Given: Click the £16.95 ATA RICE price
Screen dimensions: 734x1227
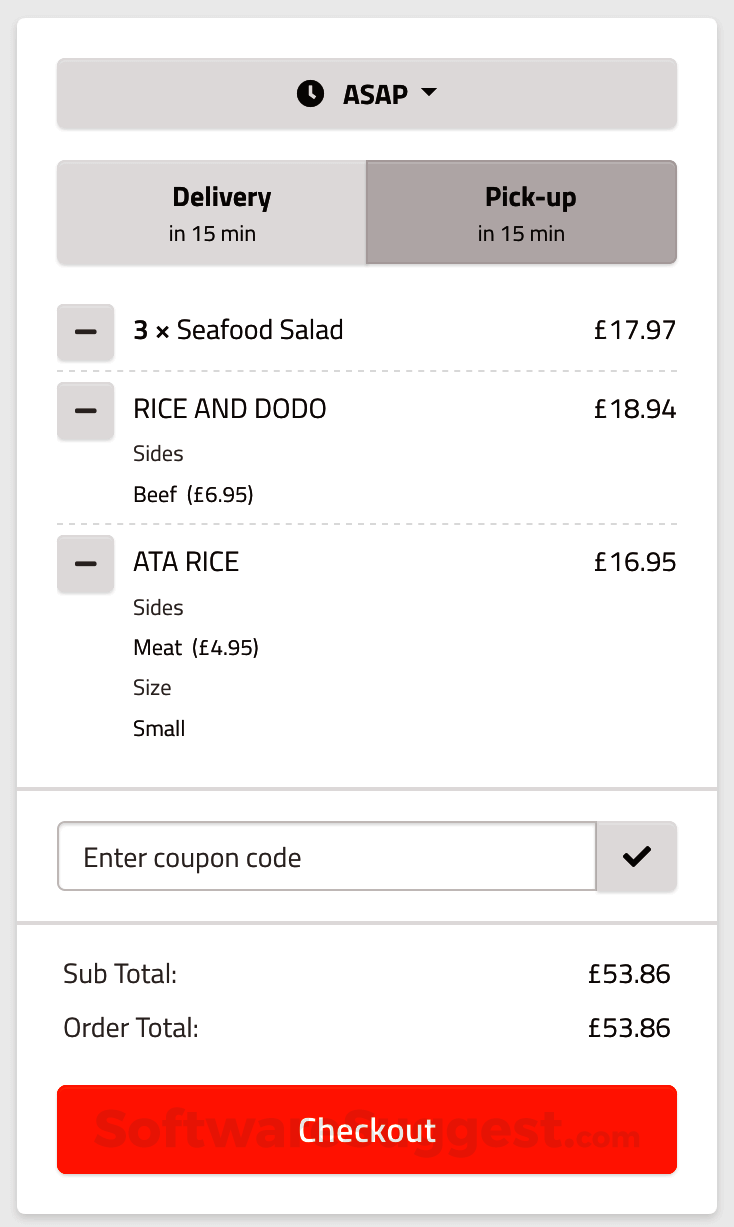Looking at the screenshot, I should [x=634, y=562].
